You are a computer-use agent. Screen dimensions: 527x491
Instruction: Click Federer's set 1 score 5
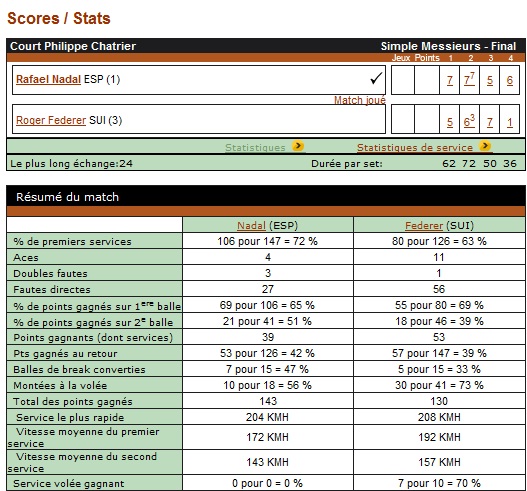(450, 122)
